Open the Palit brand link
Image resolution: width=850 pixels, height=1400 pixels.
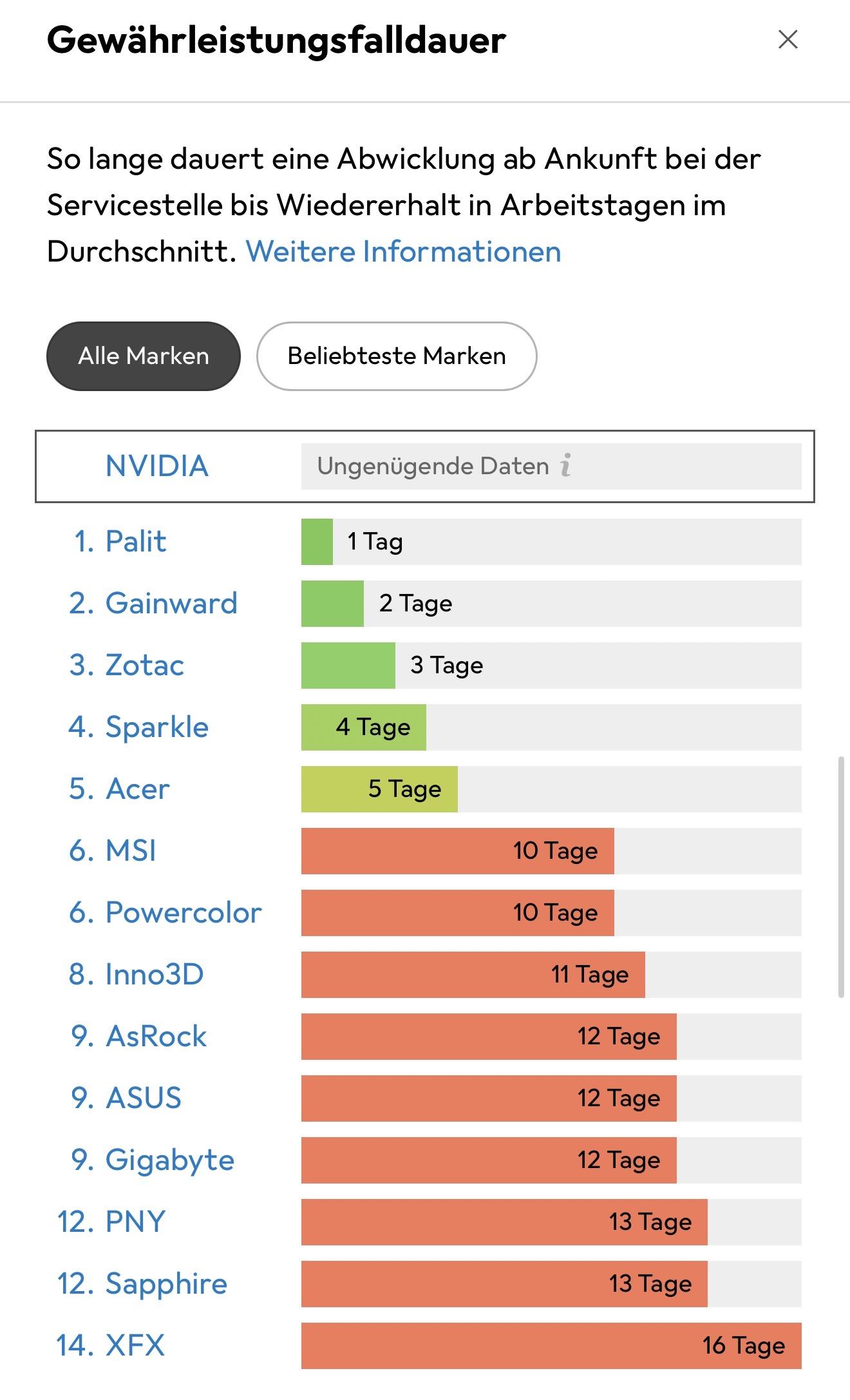pyautogui.click(x=135, y=541)
